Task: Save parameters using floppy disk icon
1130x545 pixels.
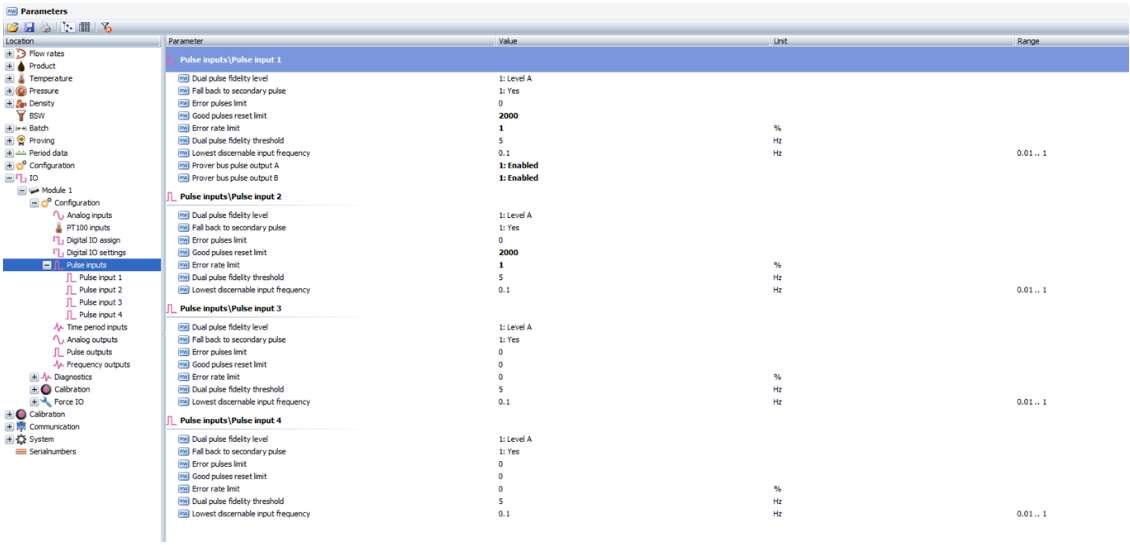Action: [30, 27]
